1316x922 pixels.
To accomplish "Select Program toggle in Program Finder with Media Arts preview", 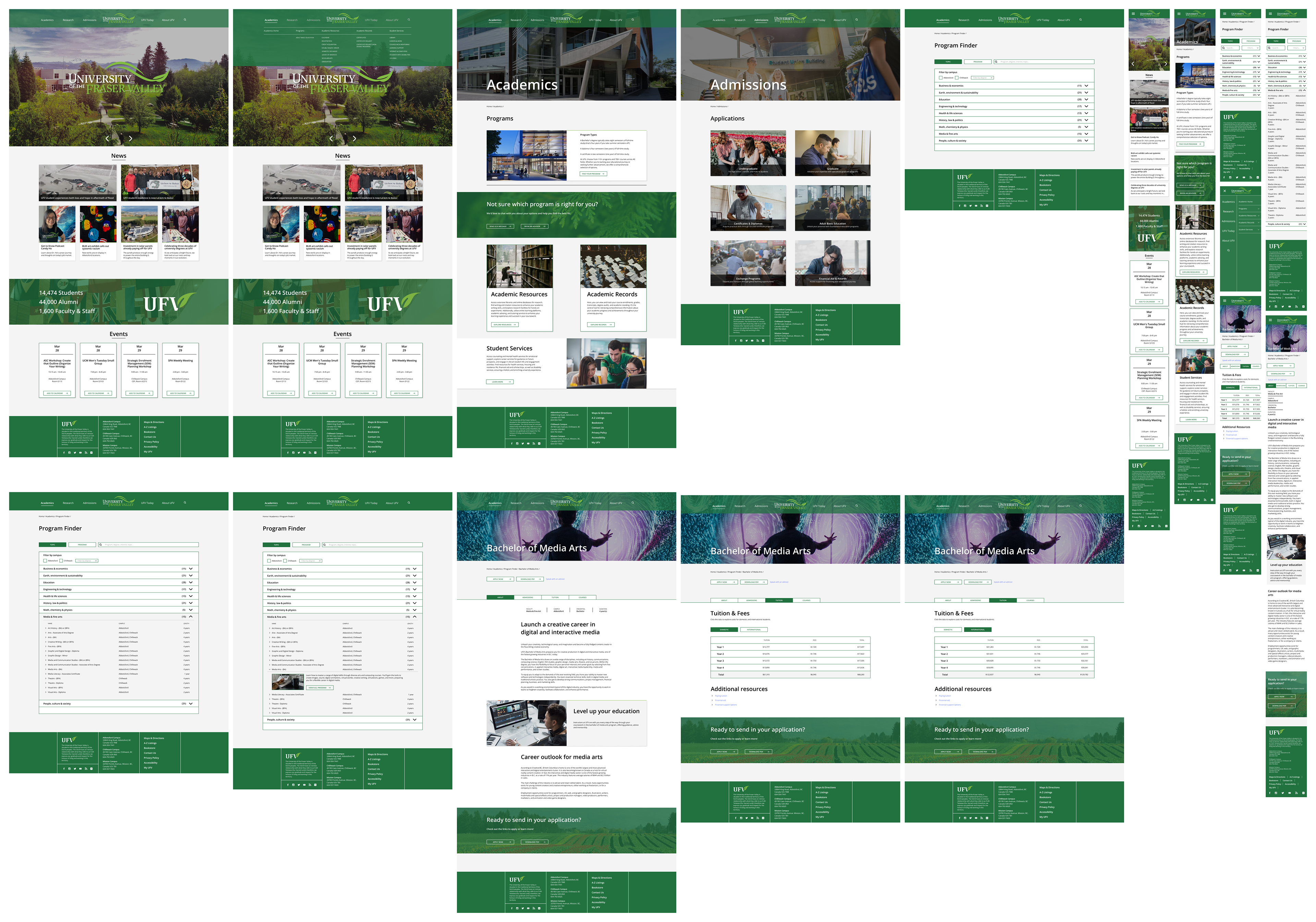I will coord(306,545).
